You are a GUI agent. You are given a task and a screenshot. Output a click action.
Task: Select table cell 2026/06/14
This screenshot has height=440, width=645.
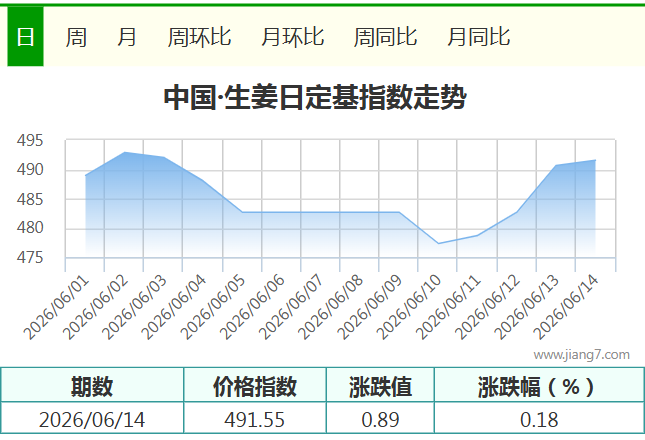[x=92, y=420]
